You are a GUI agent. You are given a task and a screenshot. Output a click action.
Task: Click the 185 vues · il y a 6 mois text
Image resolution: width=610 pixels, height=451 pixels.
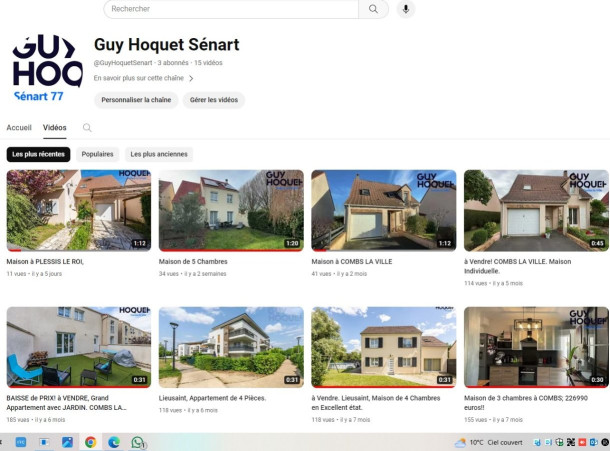coord(36,420)
